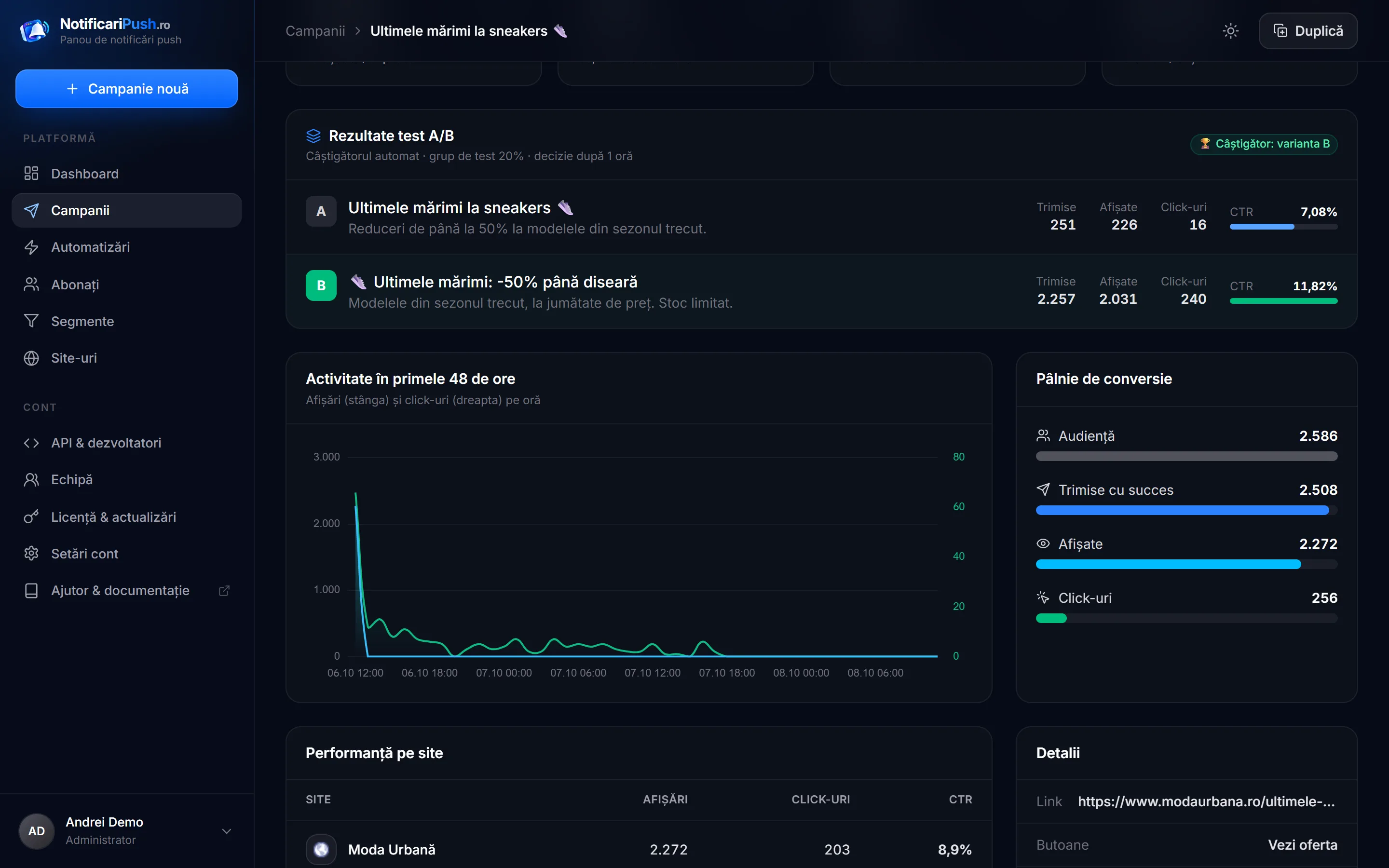Click the Campanii breadcrumb link

point(315,31)
